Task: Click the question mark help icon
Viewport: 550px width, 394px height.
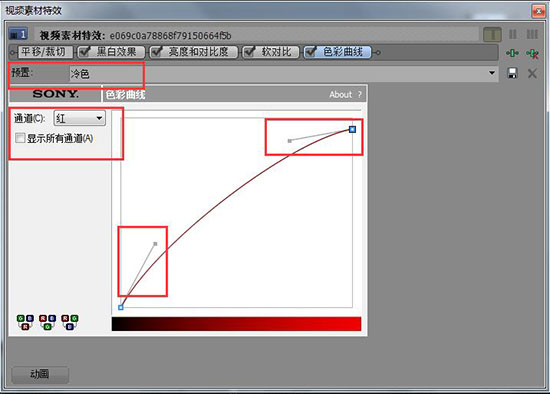Action: click(360, 94)
